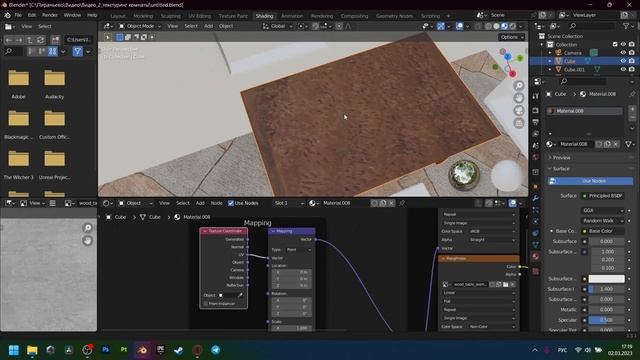Open node editor Add menu
640x360 pixels.
[x=200, y=203]
